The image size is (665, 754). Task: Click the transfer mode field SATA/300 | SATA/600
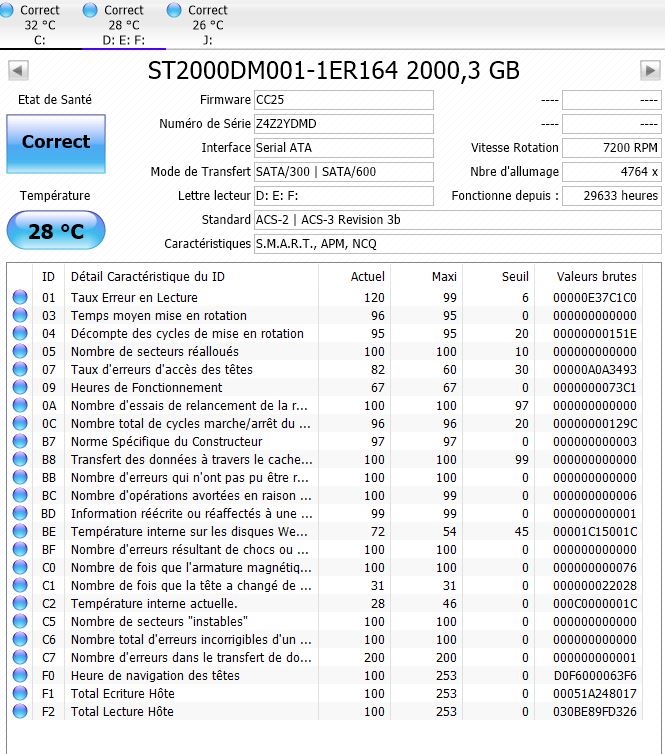[x=343, y=172]
